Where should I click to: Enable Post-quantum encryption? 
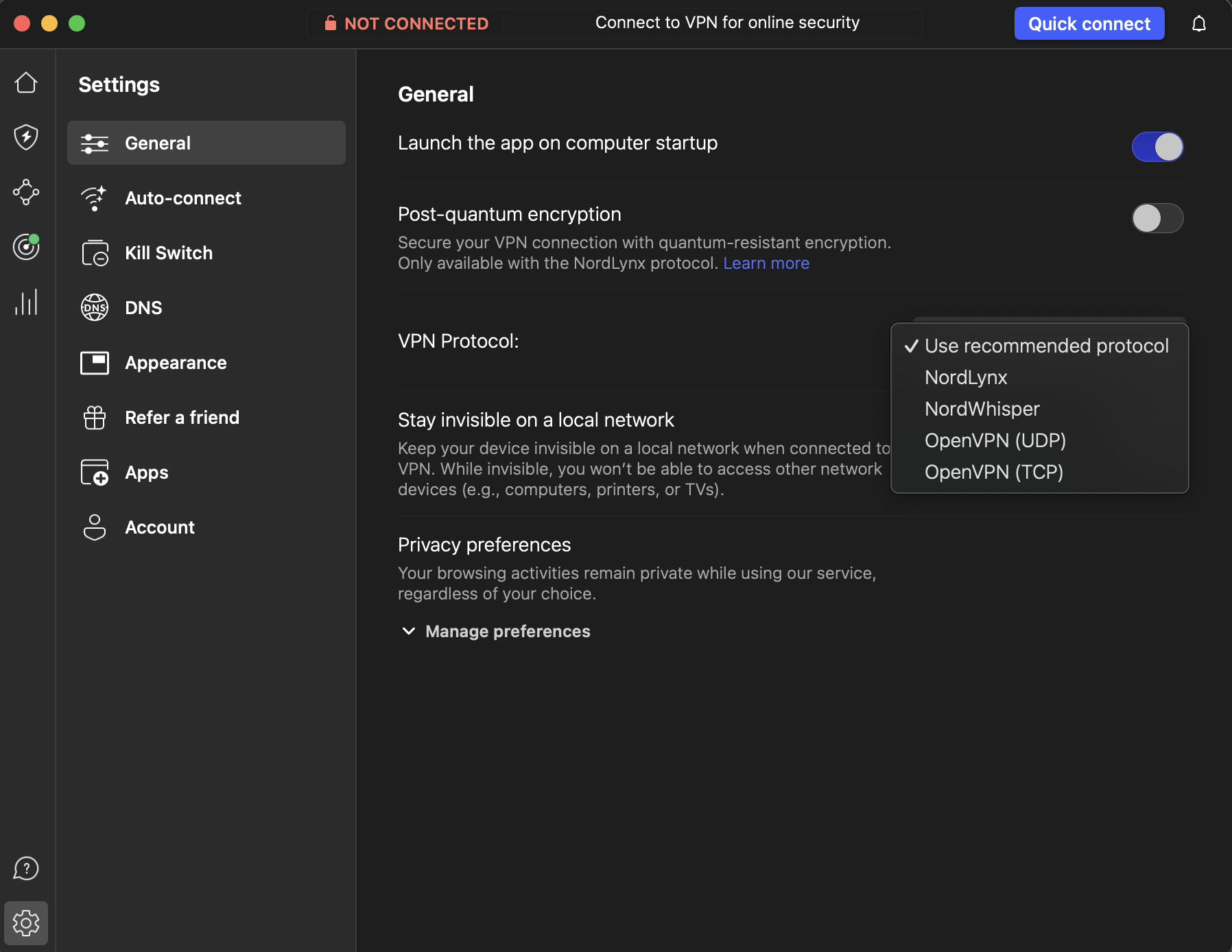(1157, 218)
